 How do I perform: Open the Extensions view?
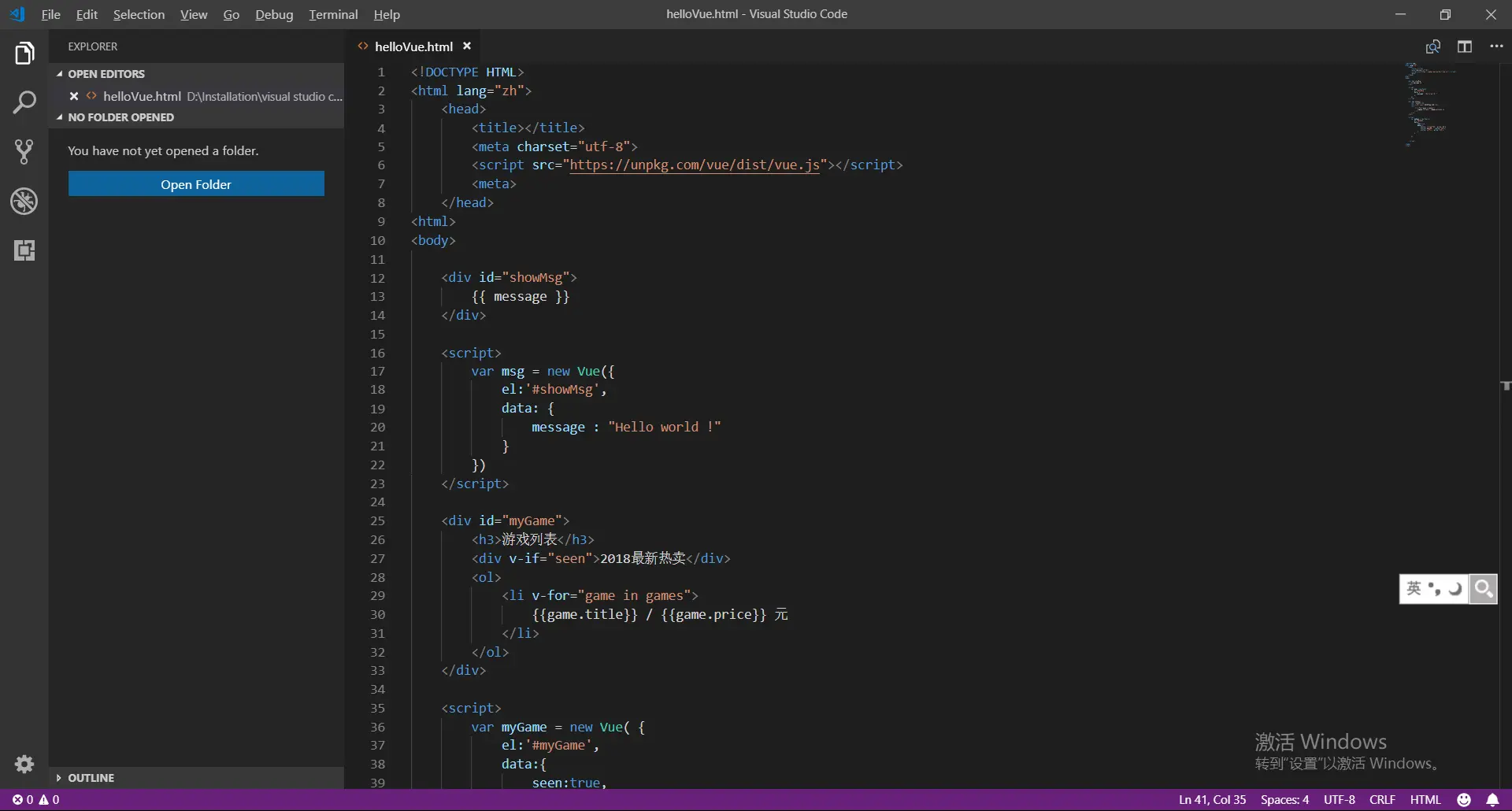24,250
